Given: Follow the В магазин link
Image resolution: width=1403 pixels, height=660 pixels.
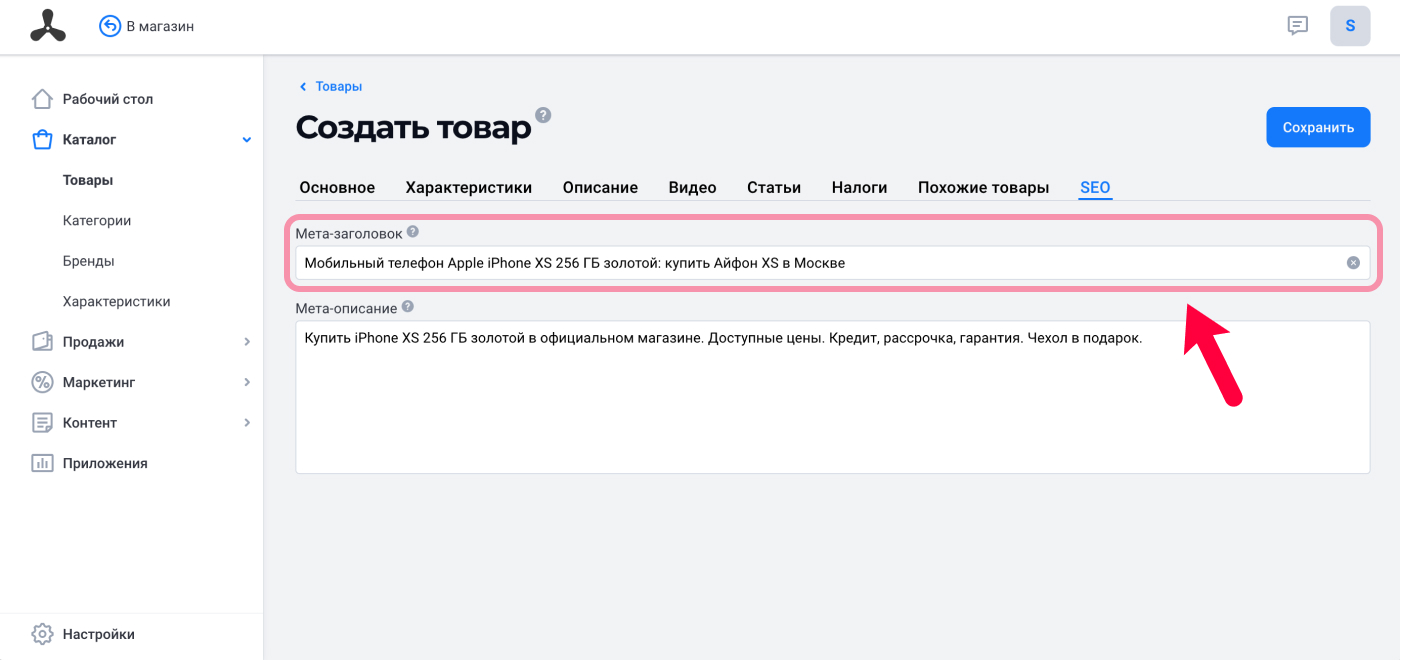Looking at the screenshot, I should [160, 27].
